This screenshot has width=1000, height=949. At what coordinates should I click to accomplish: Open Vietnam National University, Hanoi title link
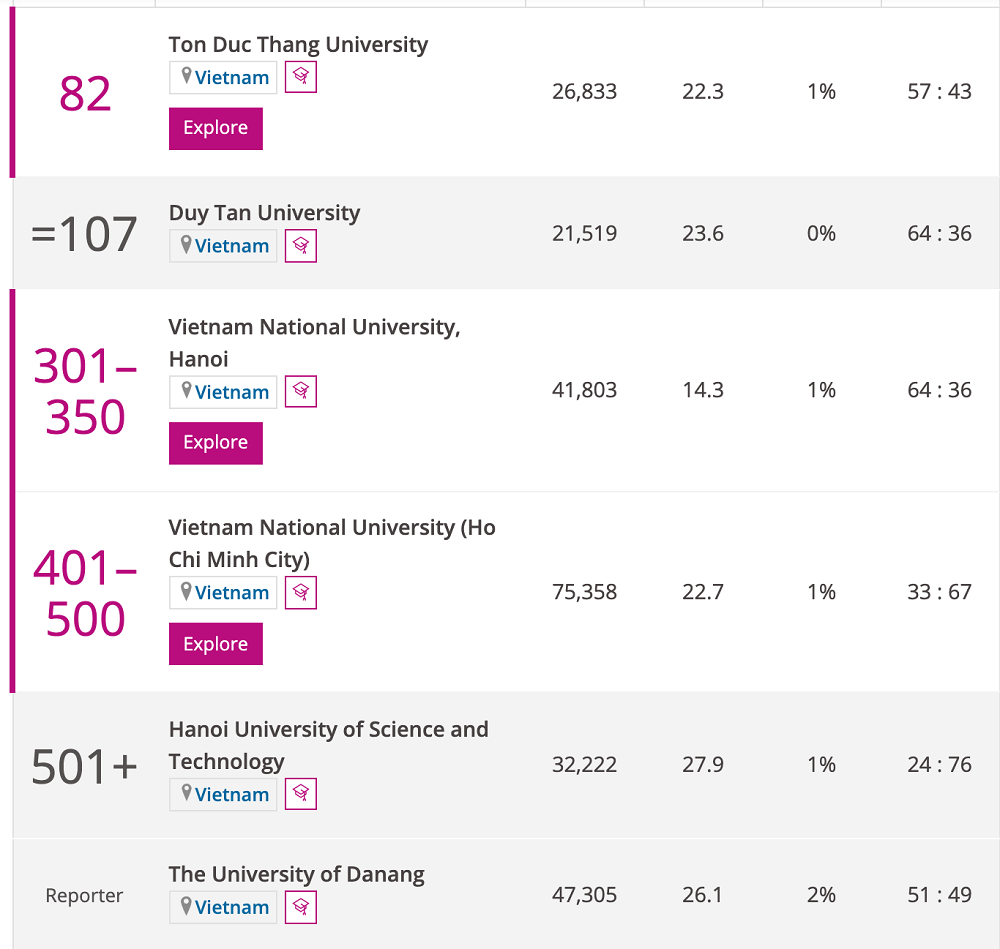(x=314, y=343)
